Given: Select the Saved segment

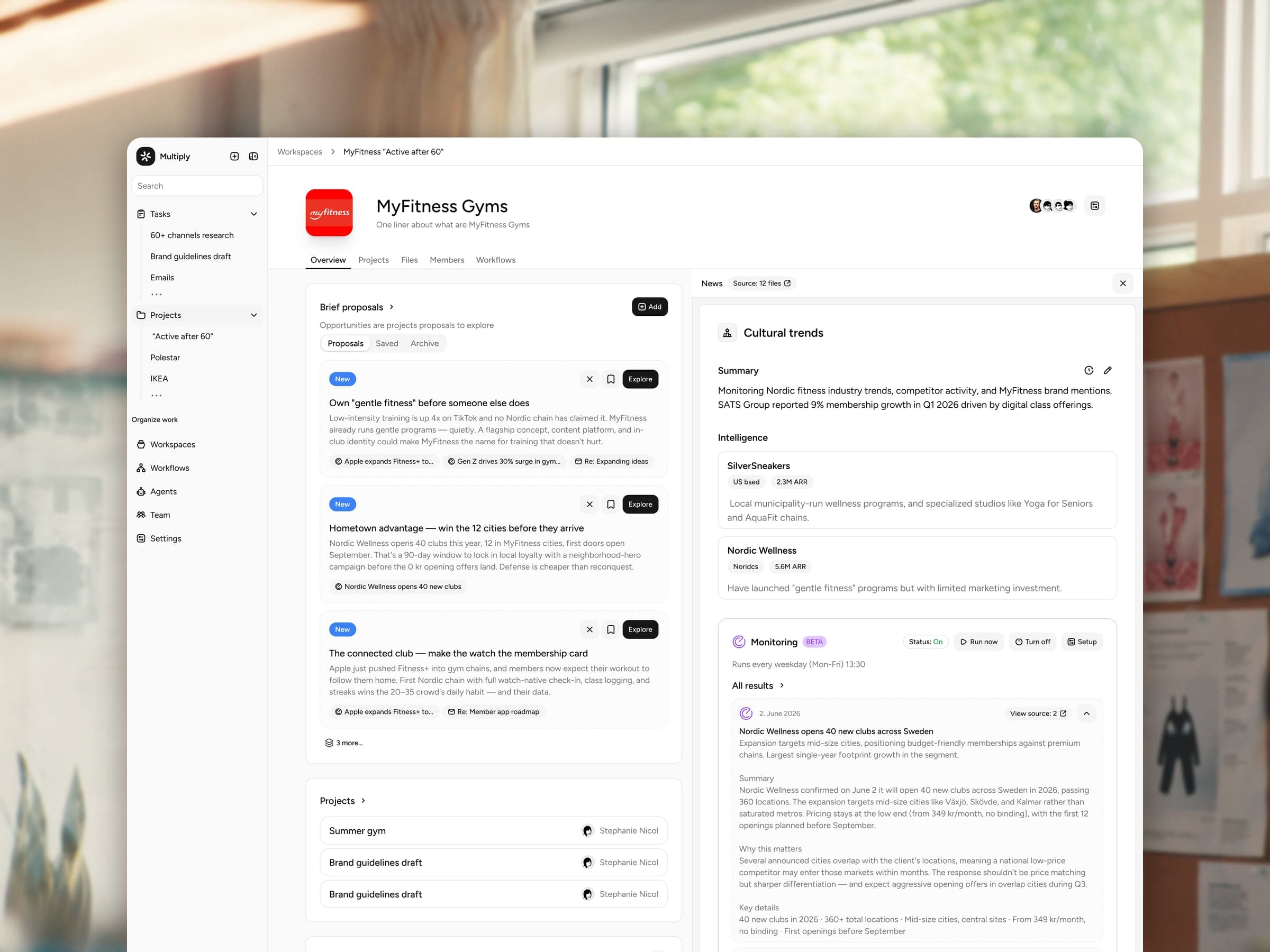Looking at the screenshot, I should coord(387,344).
